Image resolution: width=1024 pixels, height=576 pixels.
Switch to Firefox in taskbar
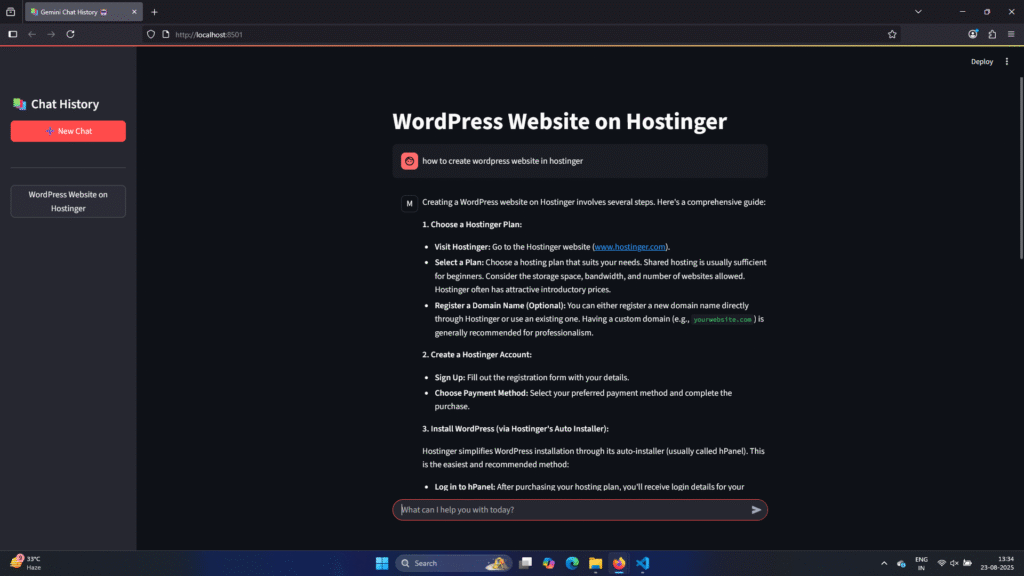(x=619, y=563)
